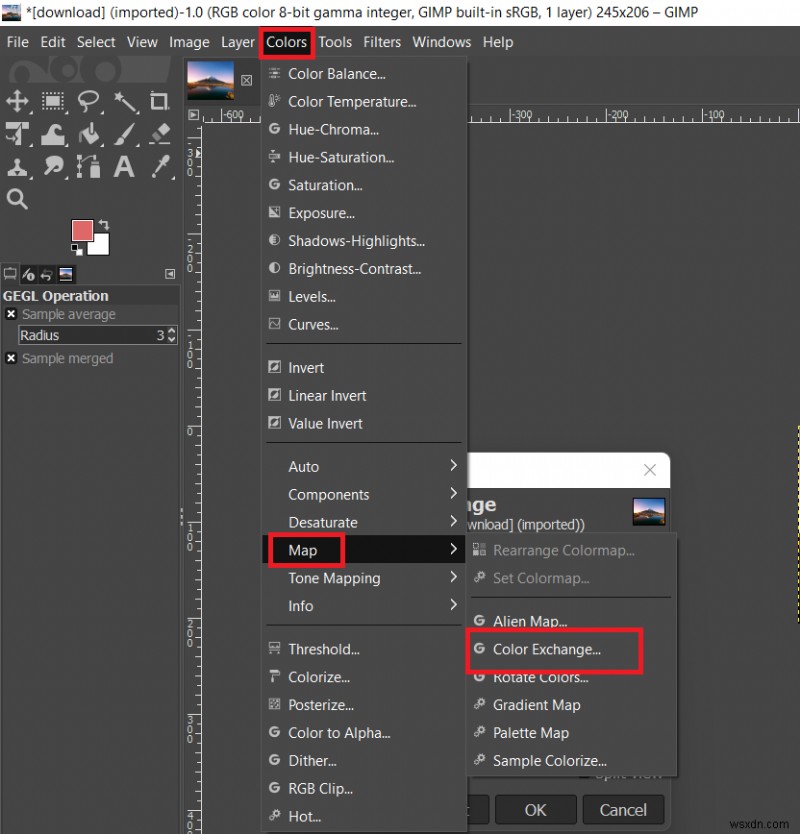This screenshot has height=834, width=800.
Task: Choose the Text tool
Action: tap(124, 166)
